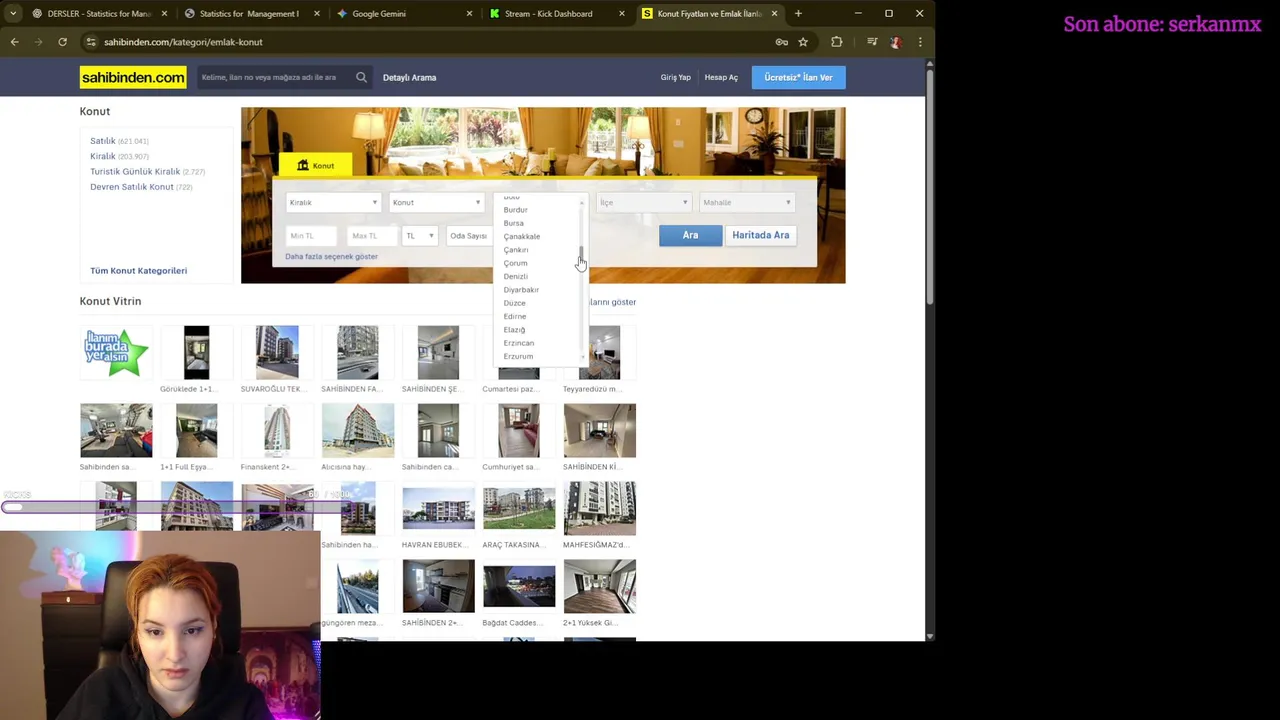Open Turistik Günlük Kiralık category
The width and height of the screenshot is (1280, 720).
click(135, 171)
